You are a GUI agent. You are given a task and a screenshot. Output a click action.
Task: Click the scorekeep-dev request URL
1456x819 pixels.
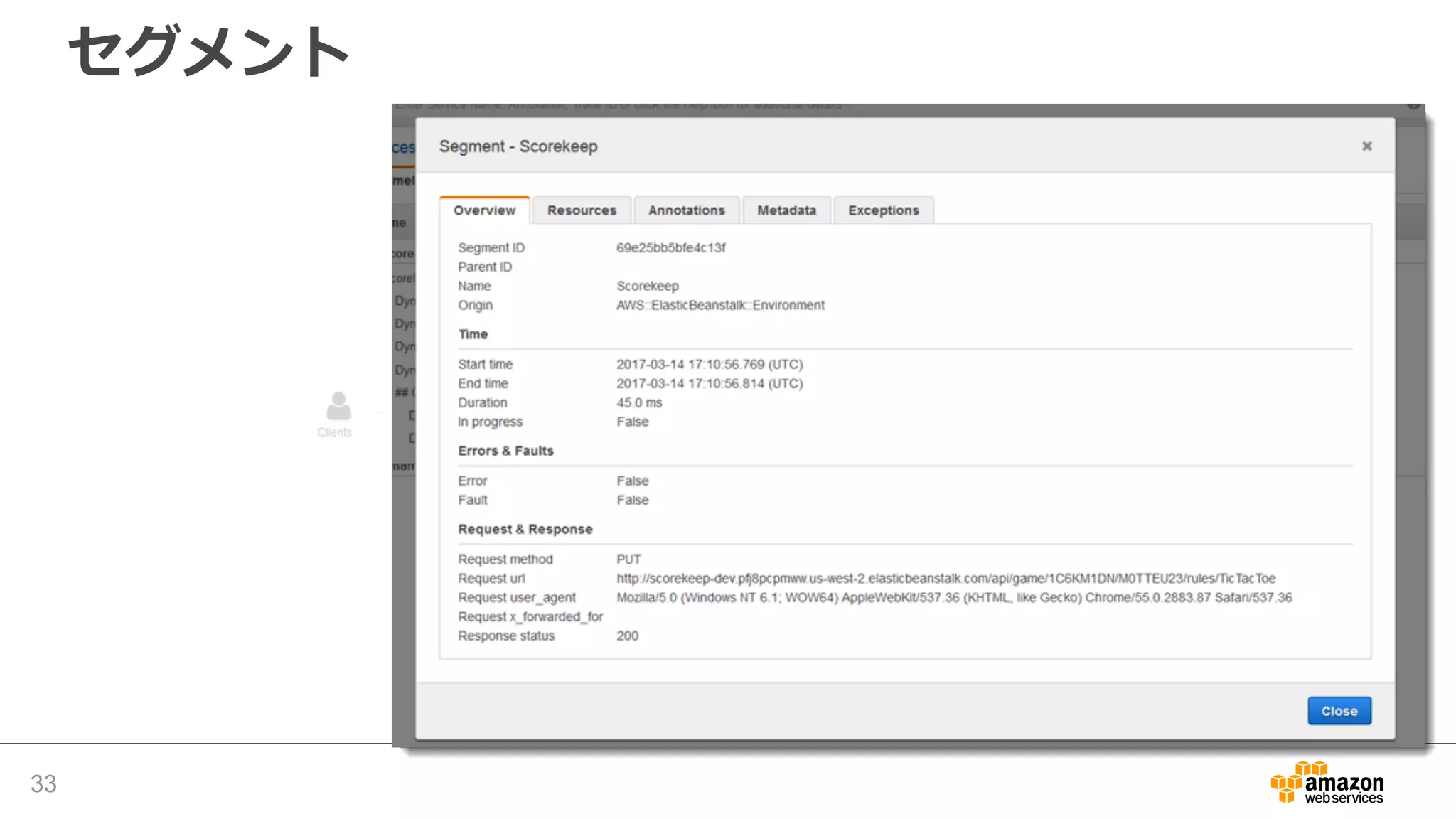[946, 579]
